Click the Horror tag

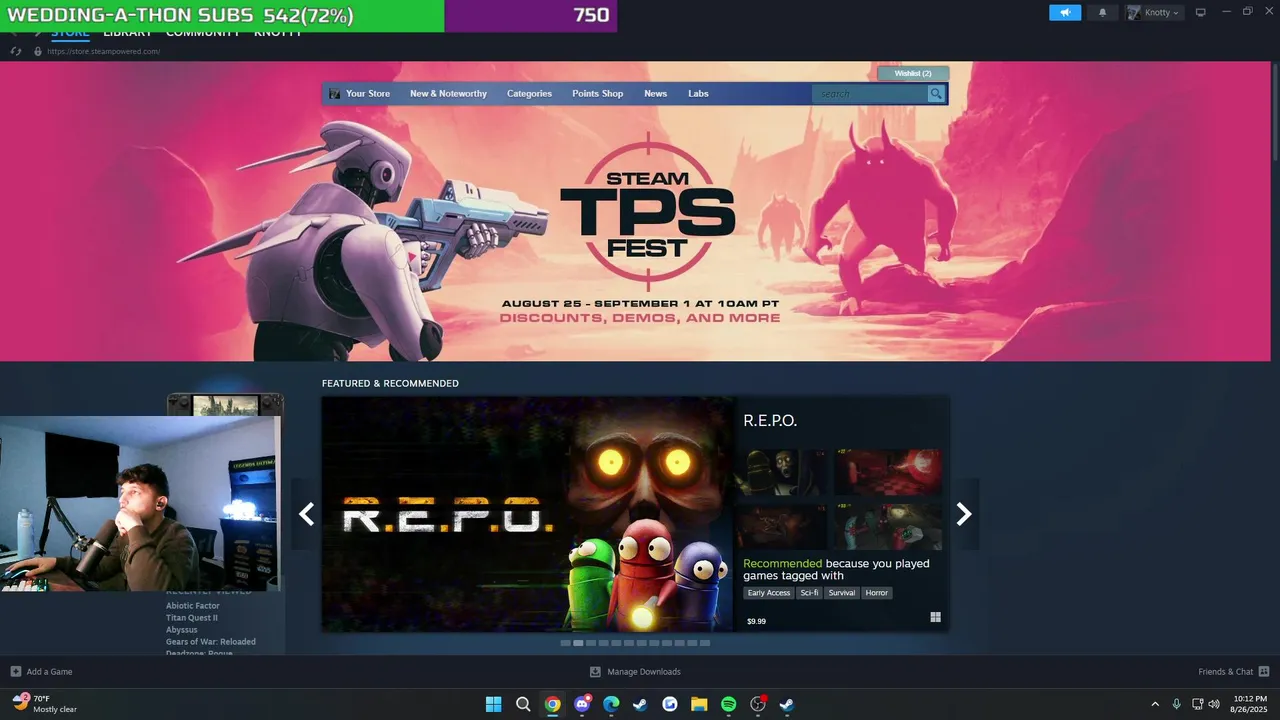(877, 593)
